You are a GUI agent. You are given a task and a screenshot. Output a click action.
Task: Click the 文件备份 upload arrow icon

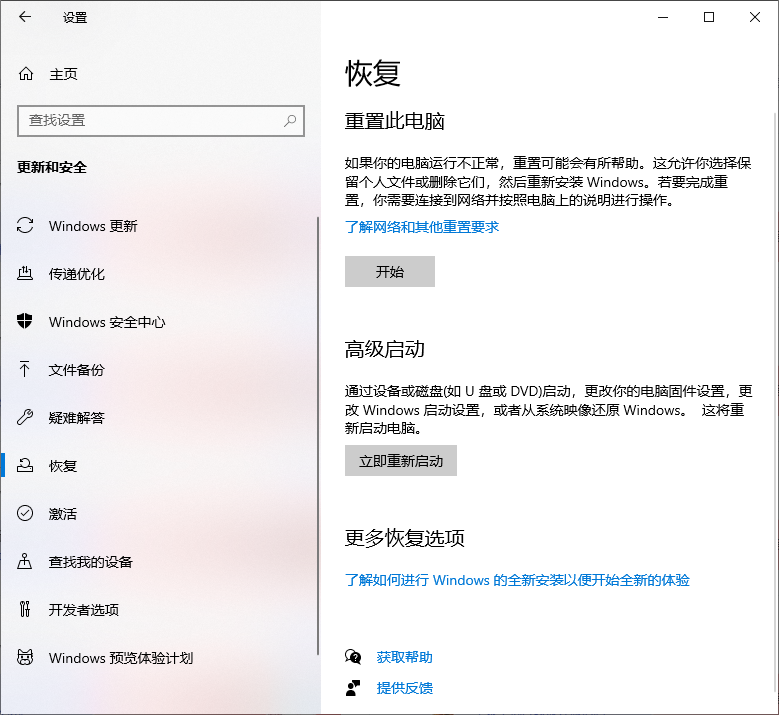(25, 369)
